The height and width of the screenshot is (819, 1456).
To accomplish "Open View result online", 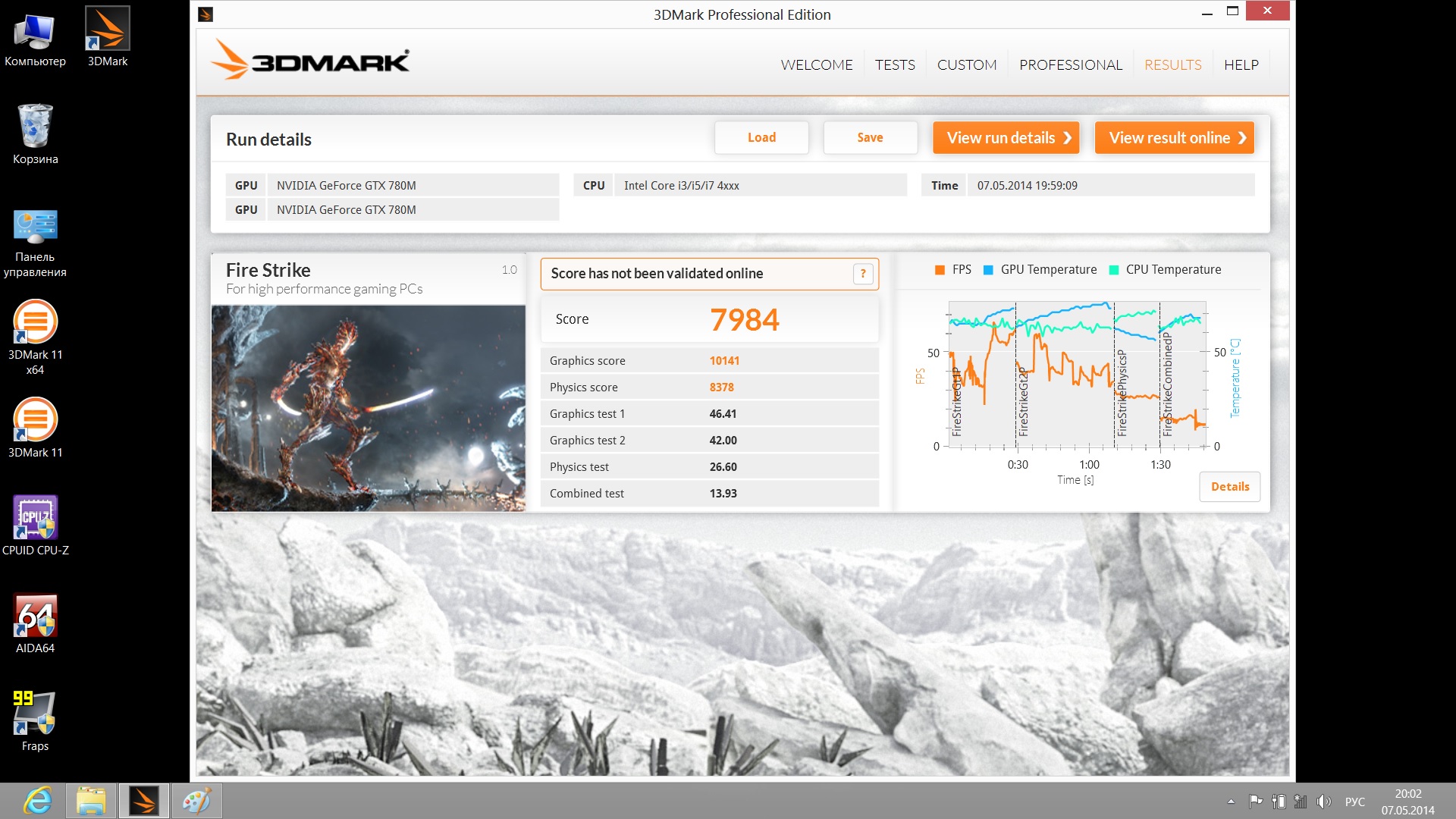I will coord(1174,137).
